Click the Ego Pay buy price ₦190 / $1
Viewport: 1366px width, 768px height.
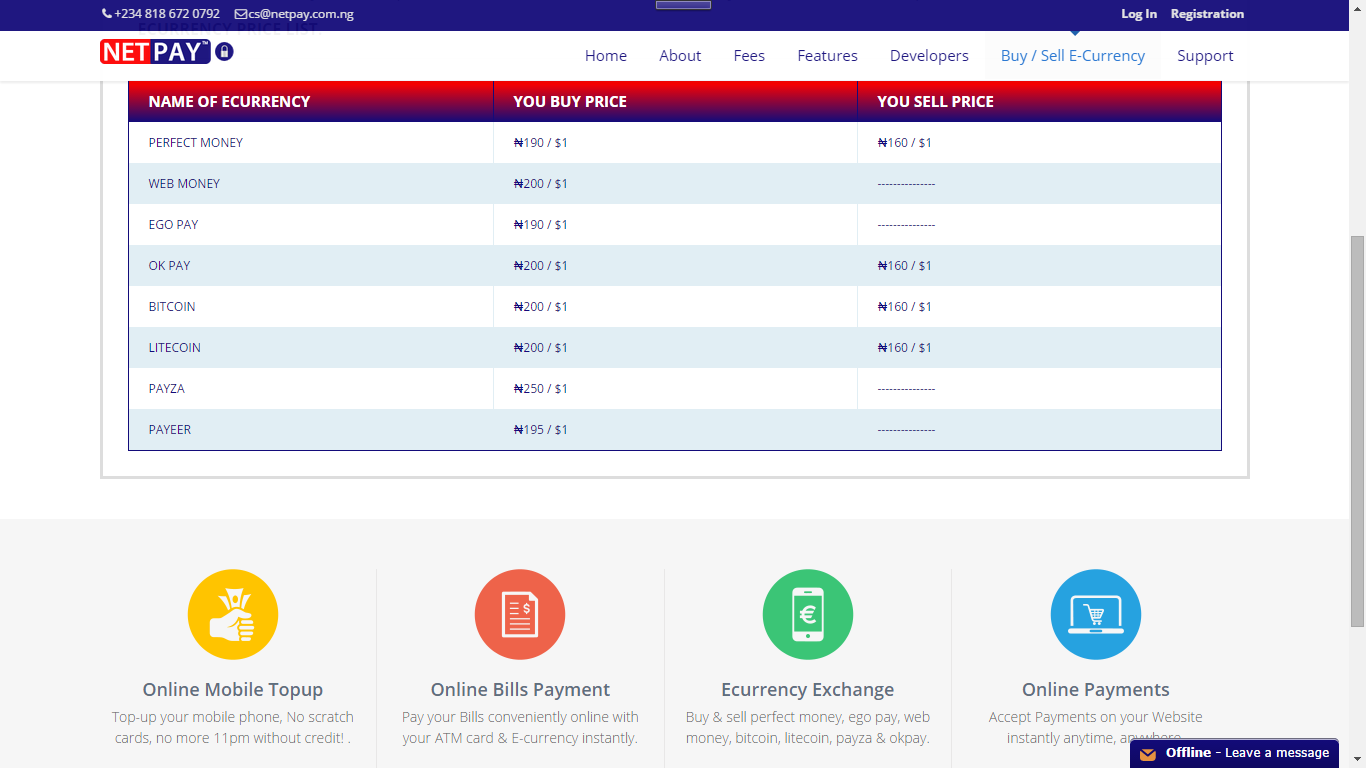click(540, 225)
